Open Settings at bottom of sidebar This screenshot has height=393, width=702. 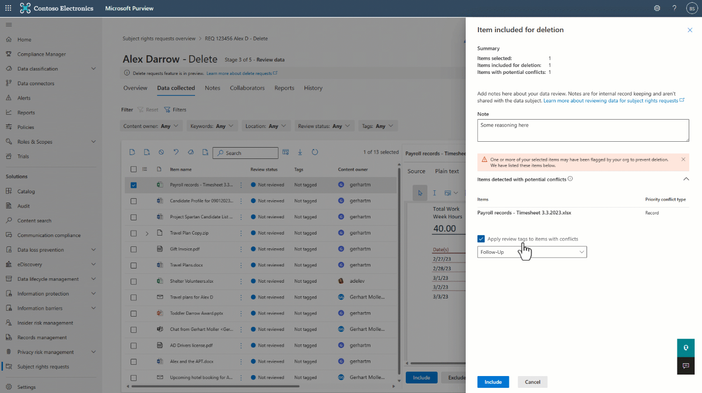pyautogui.click(x=26, y=387)
